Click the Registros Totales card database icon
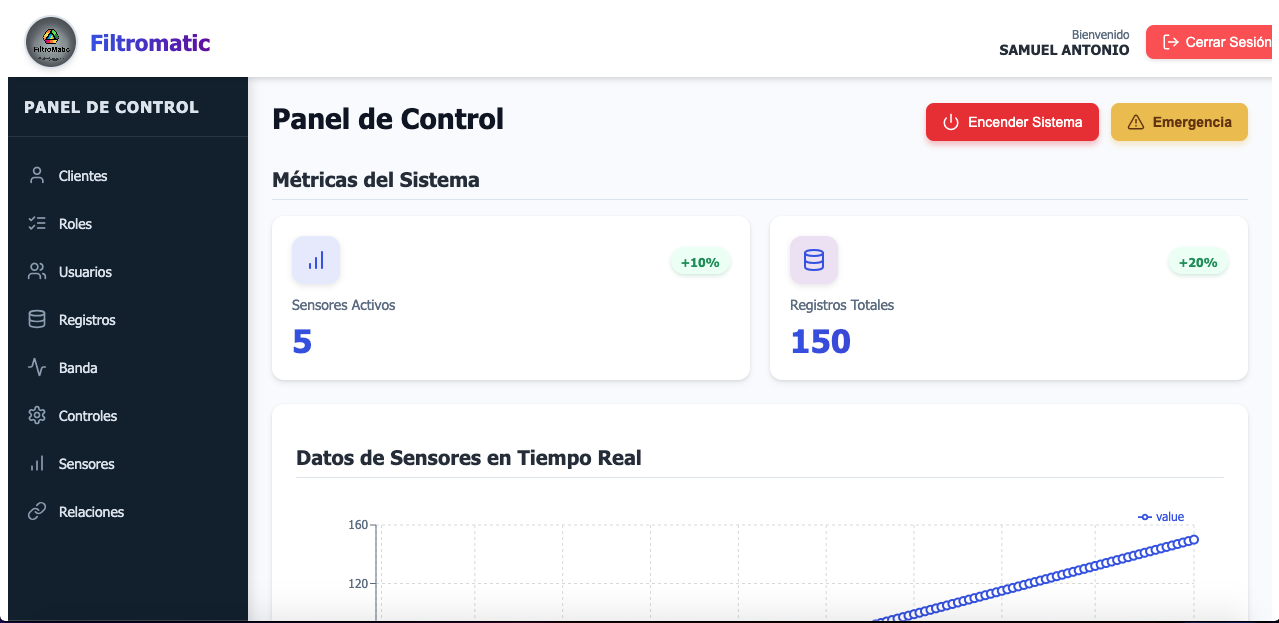Viewport: 1279px width, 623px height. 814,260
